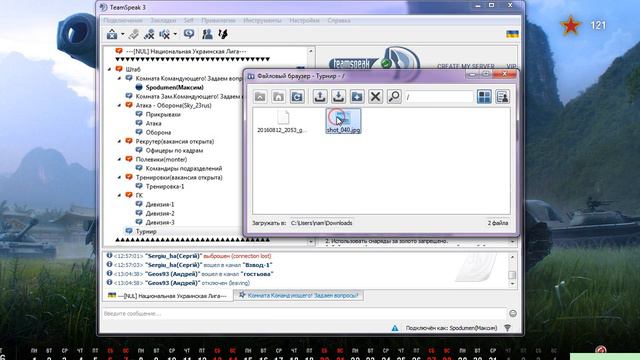Select the Турнир channel

coord(146,231)
